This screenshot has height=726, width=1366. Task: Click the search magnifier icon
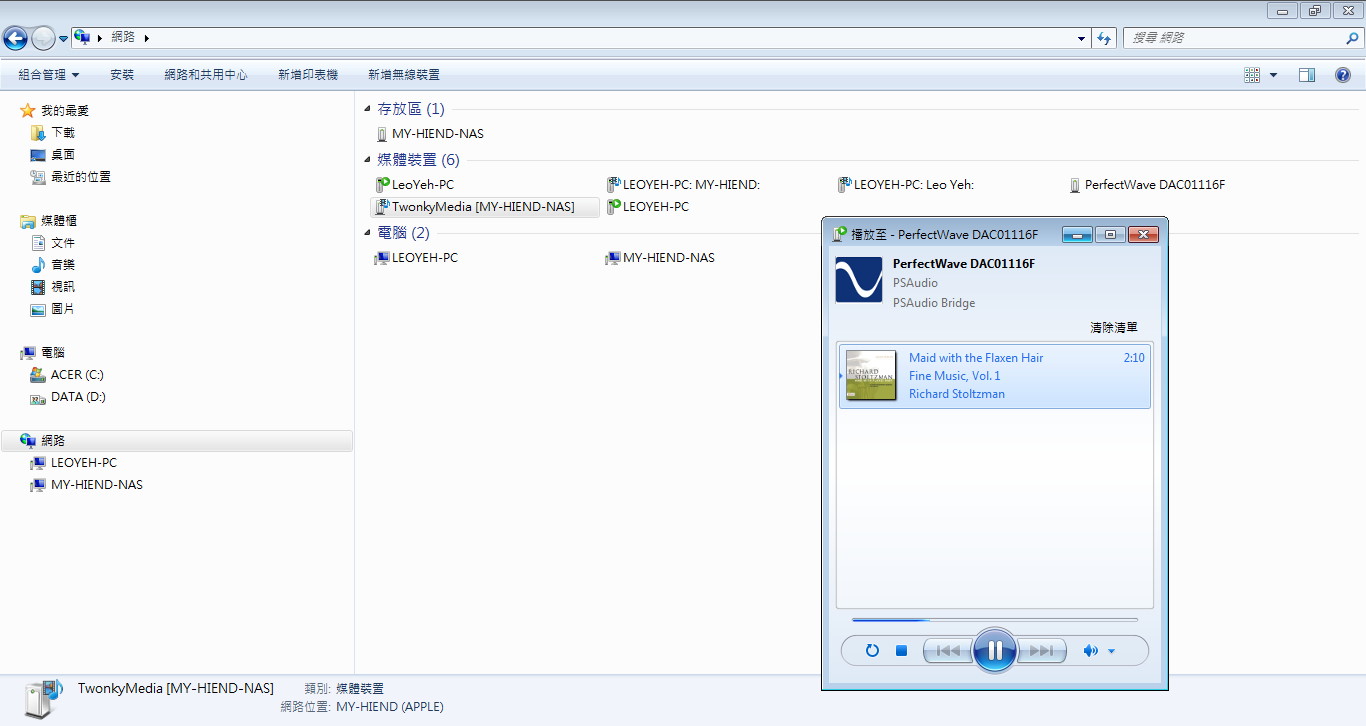coord(1352,38)
